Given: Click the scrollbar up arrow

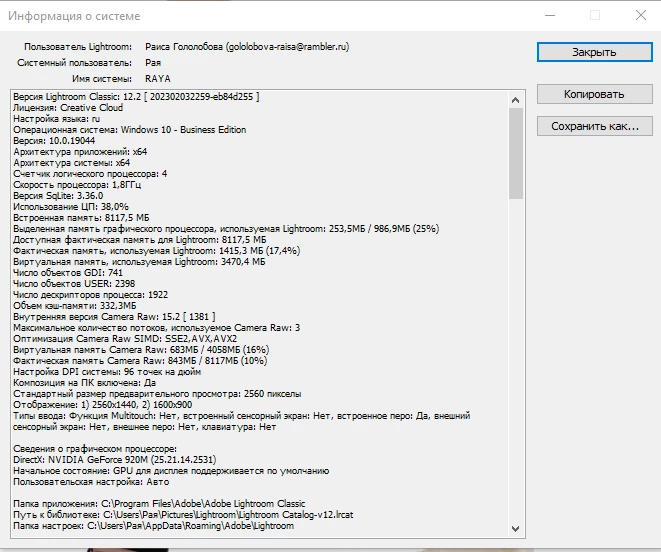Looking at the screenshot, I should (515, 100).
